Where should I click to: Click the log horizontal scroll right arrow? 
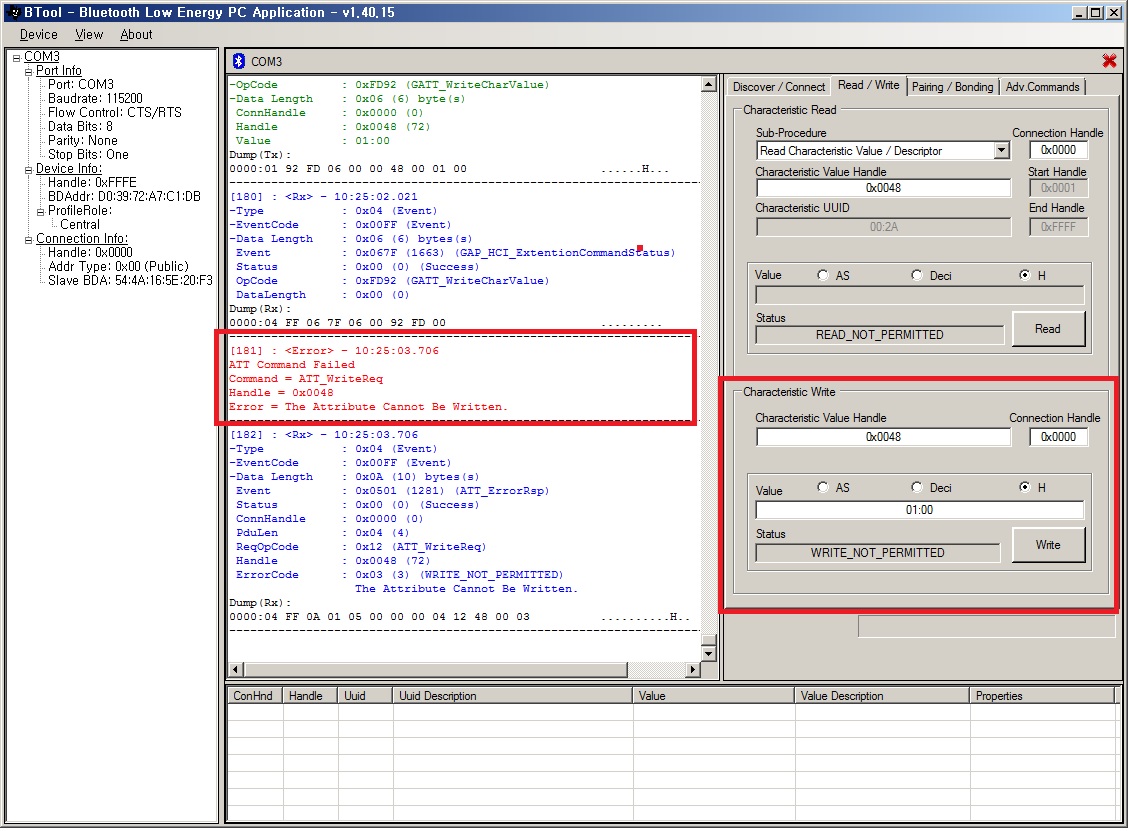pyautogui.click(x=693, y=670)
